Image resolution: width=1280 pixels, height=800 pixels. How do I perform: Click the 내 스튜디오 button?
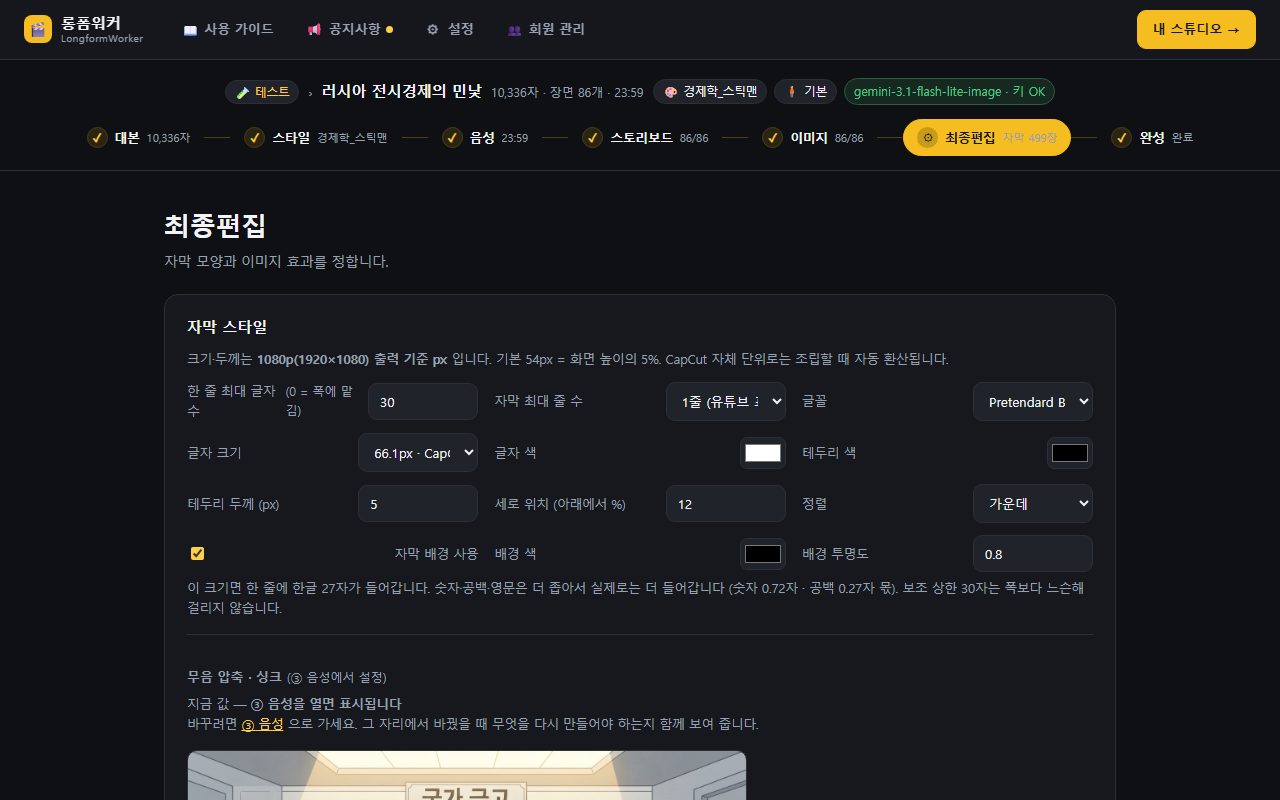[1196, 29]
